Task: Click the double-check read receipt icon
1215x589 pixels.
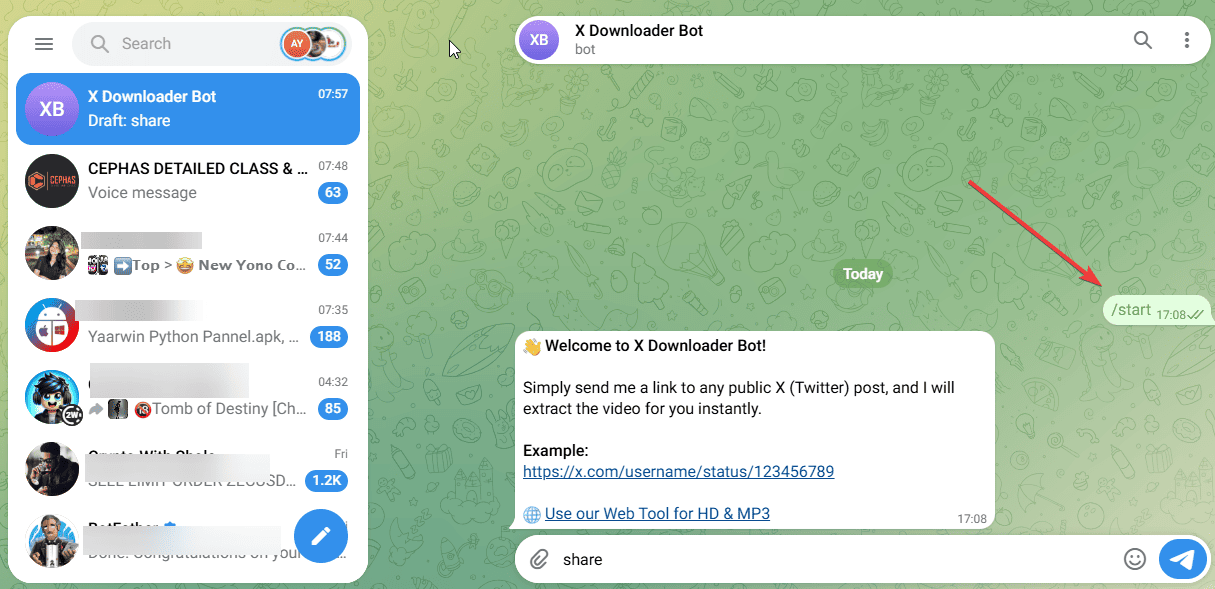Action: (1196, 315)
